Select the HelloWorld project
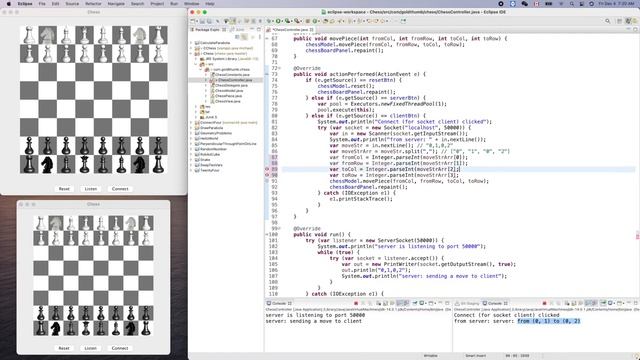Screen dimensions: 640x360 [208, 138]
